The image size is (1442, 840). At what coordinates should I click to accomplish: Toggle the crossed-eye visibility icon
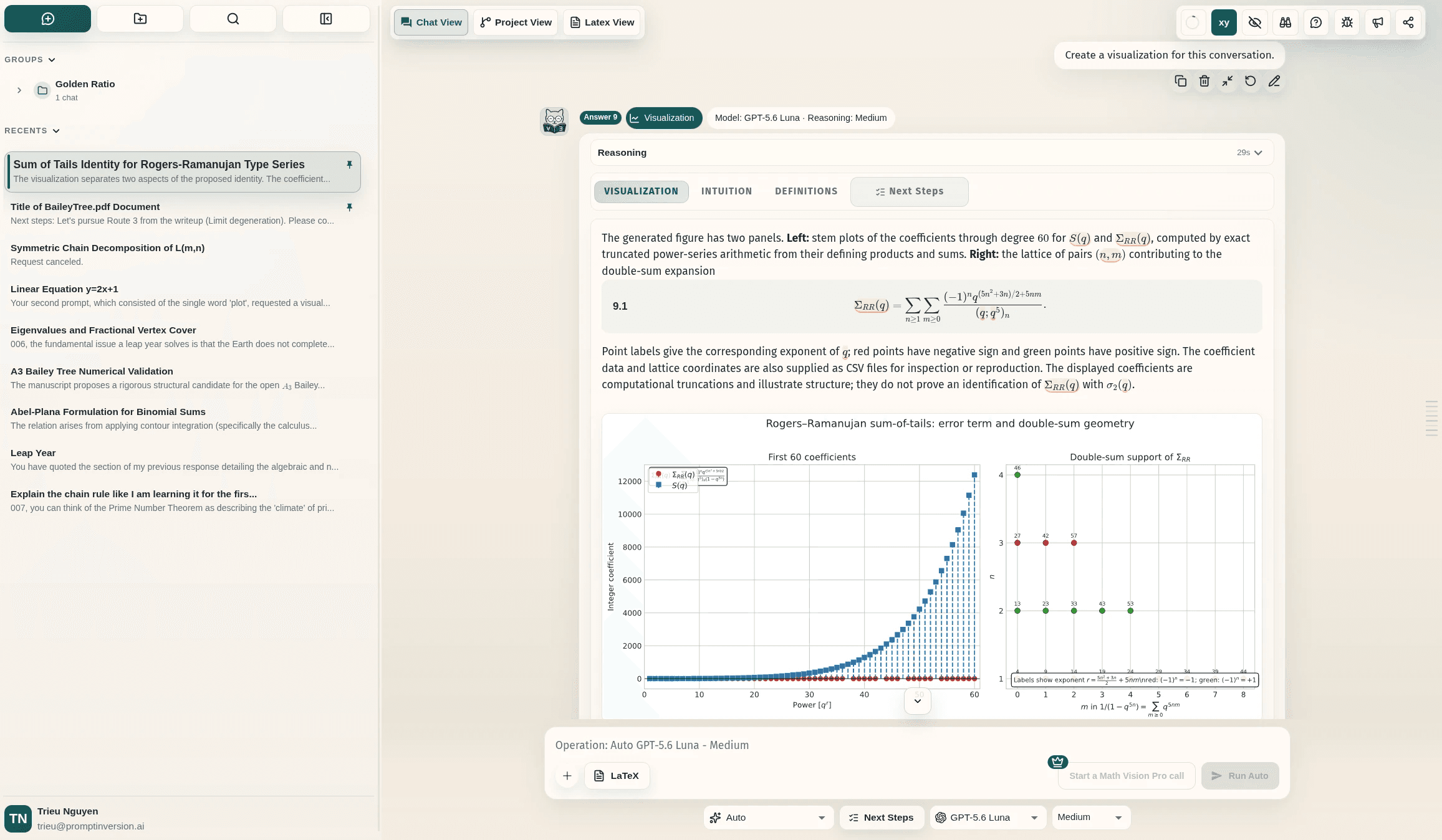[1255, 22]
